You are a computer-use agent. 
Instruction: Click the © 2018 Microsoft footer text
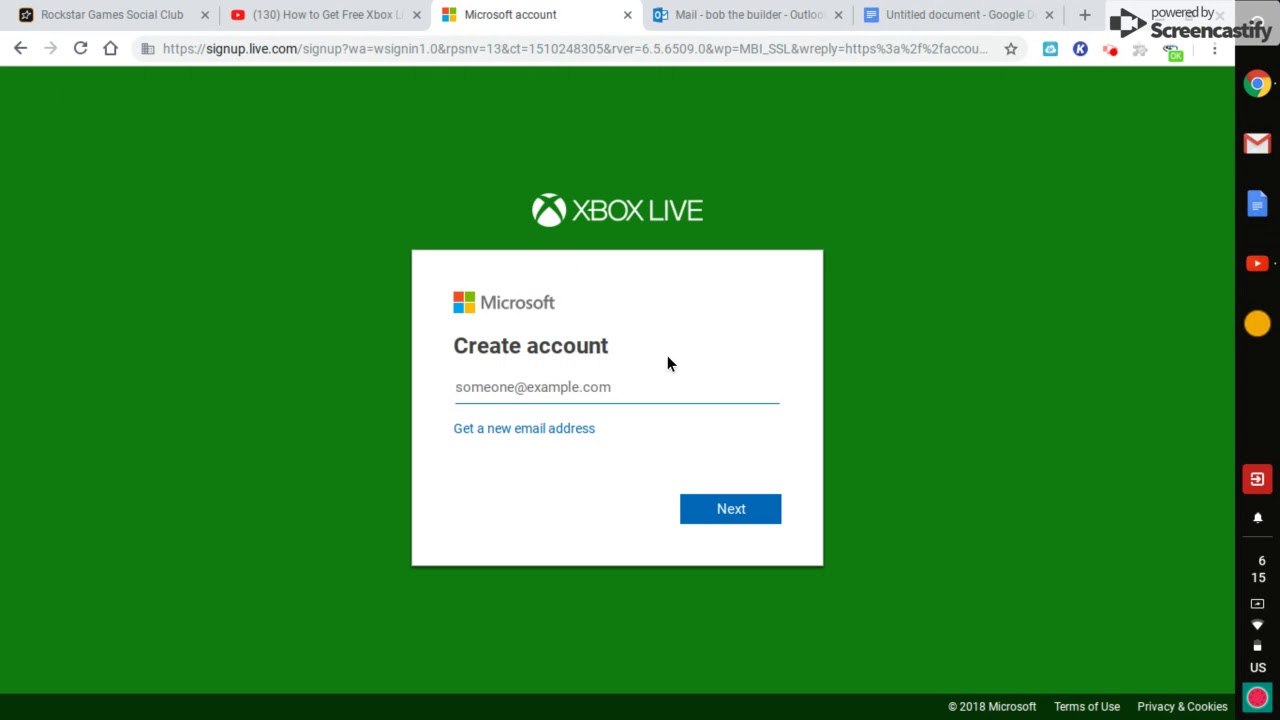(992, 706)
